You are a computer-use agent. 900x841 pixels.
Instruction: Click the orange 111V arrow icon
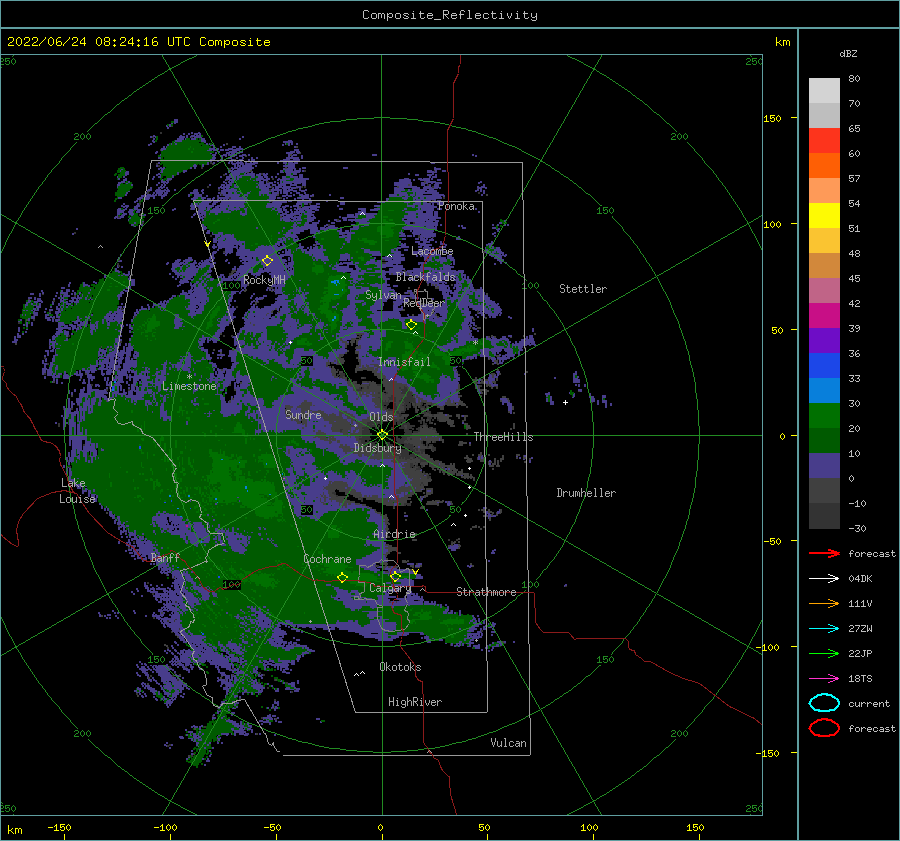pyautogui.click(x=824, y=603)
